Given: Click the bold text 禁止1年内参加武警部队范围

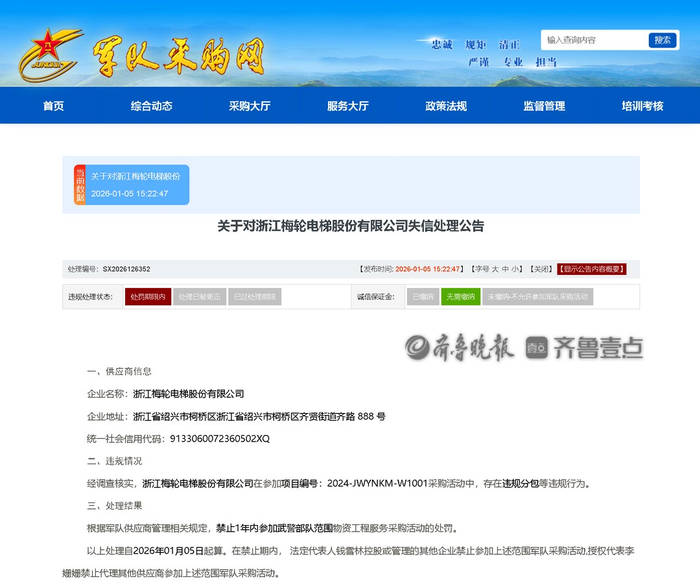Looking at the screenshot, I should 275,528.
